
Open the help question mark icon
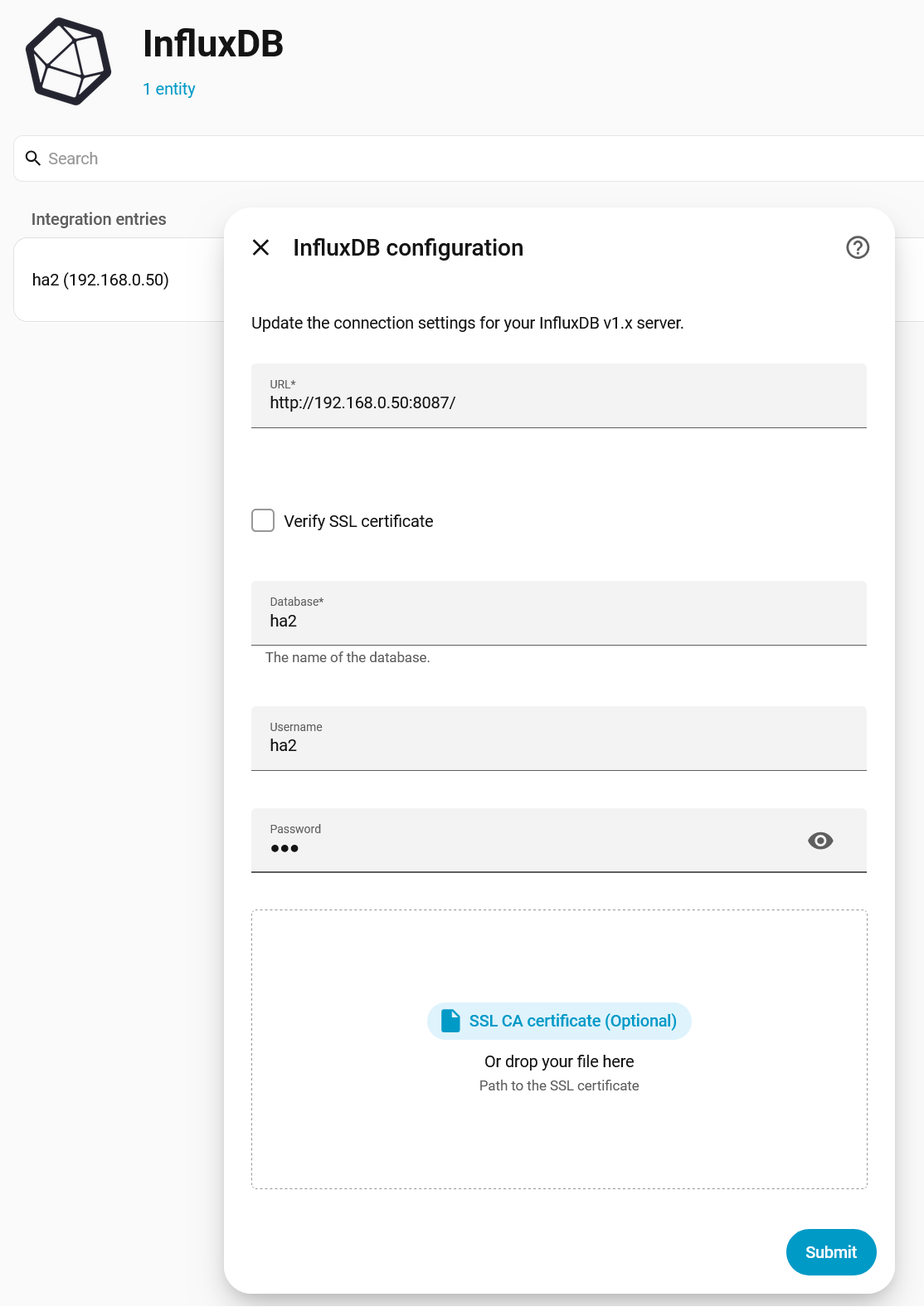click(858, 247)
